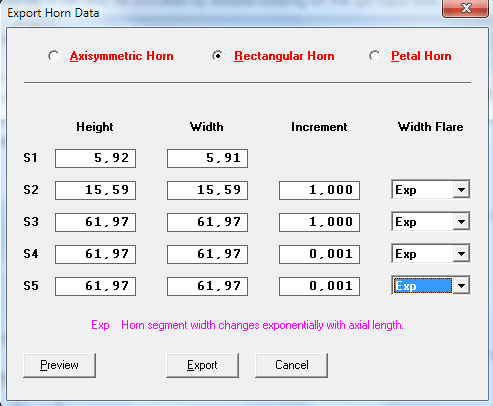The height and width of the screenshot is (406, 493).
Task: Click the S1 Width field showing 5,91
Action: click(207, 158)
